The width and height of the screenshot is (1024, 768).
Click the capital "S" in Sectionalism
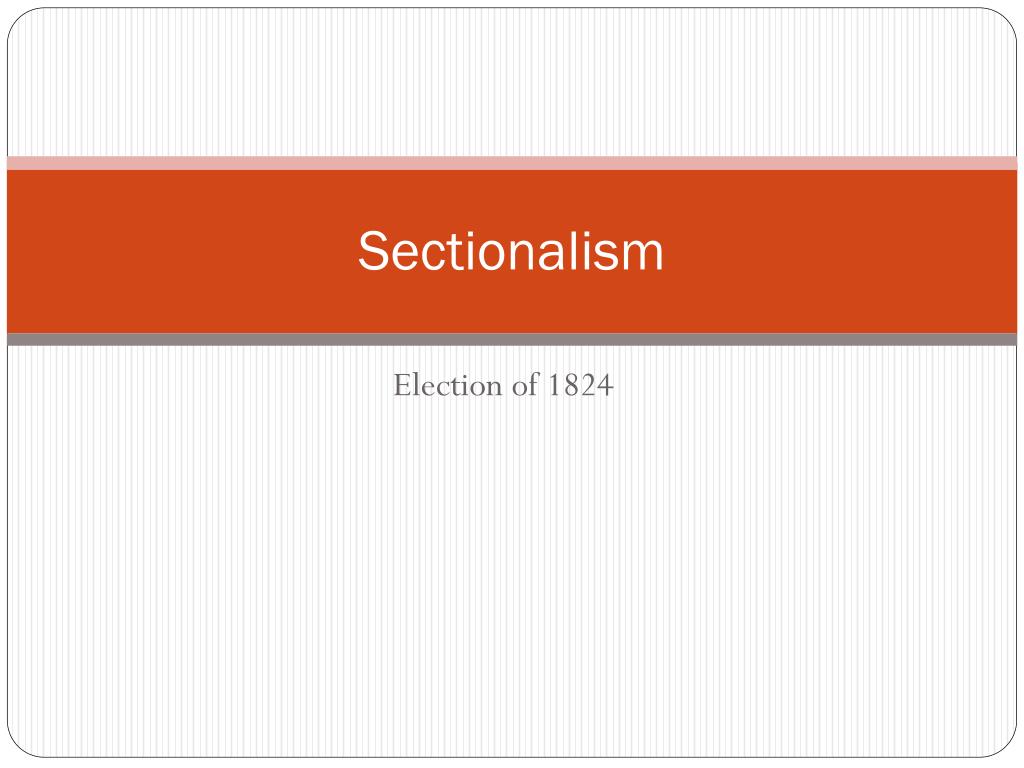(372, 251)
